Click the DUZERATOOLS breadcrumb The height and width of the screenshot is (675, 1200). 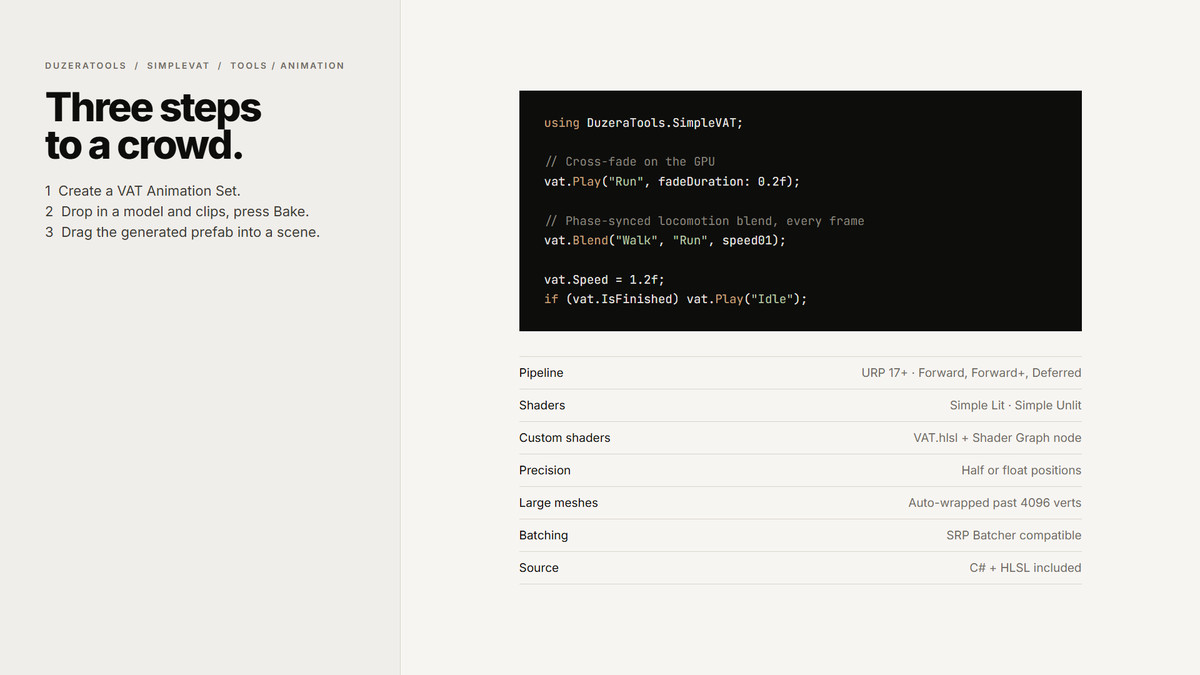(86, 66)
